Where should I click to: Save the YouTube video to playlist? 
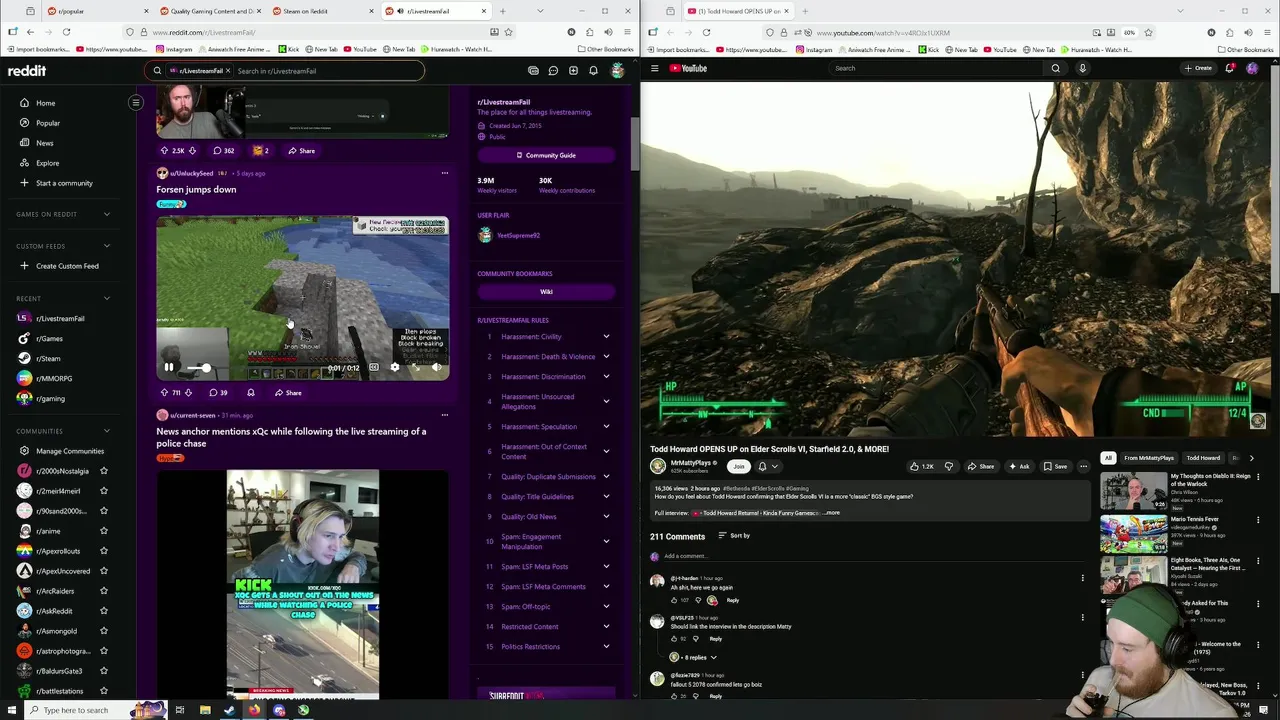[1055, 466]
